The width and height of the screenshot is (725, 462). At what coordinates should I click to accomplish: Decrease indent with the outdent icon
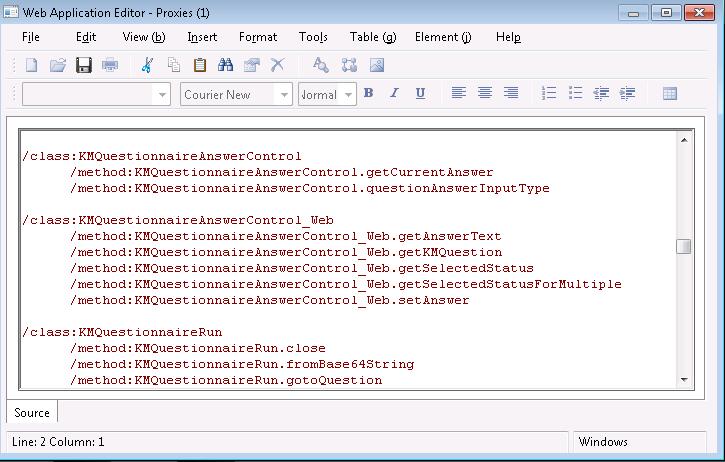click(601, 93)
